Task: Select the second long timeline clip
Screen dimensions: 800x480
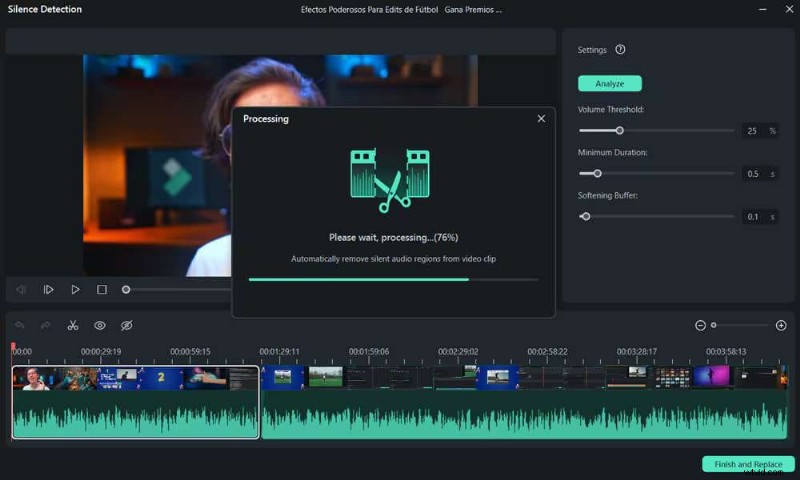Action: coord(524,402)
